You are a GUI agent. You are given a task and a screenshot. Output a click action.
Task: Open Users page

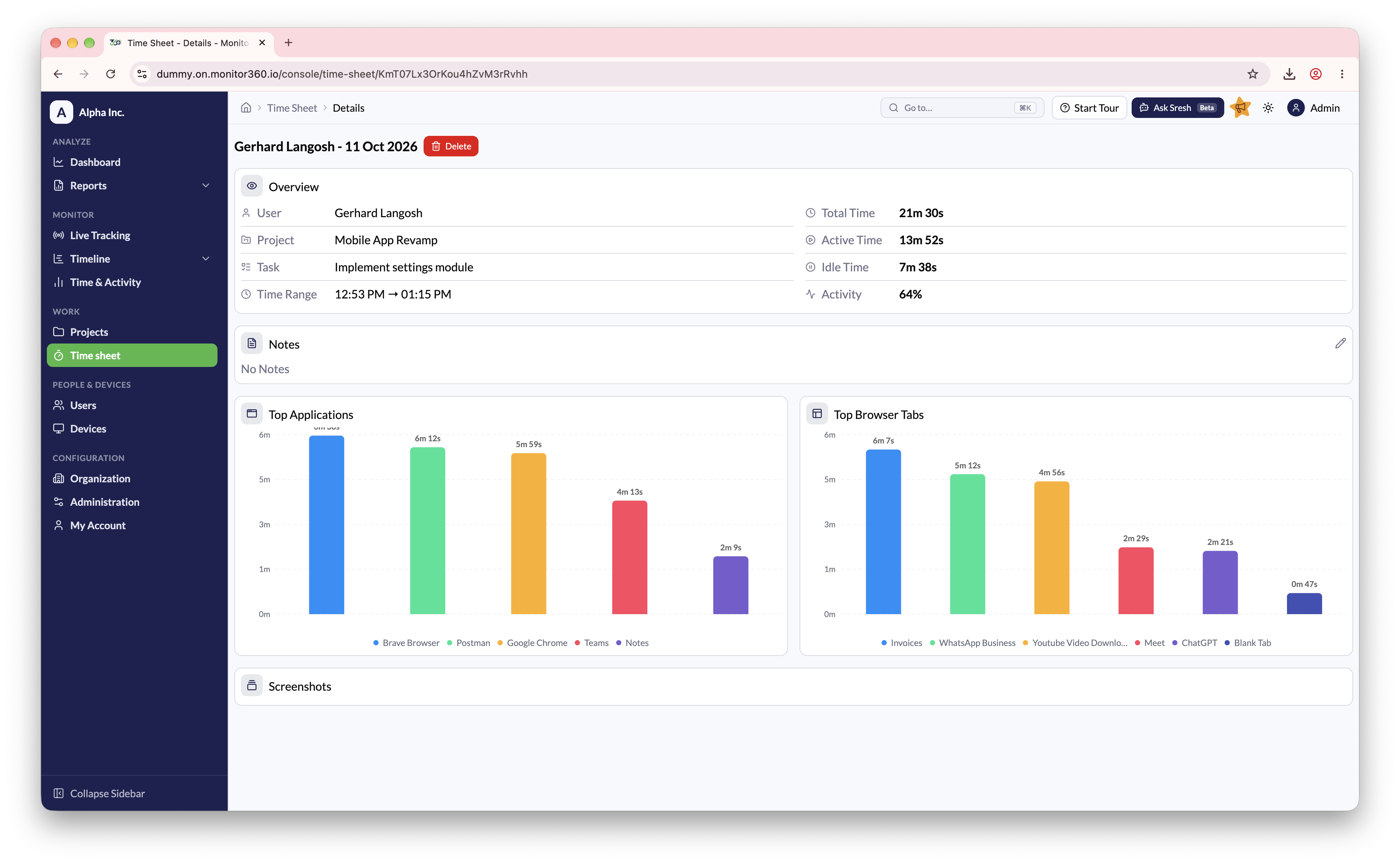point(132,405)
